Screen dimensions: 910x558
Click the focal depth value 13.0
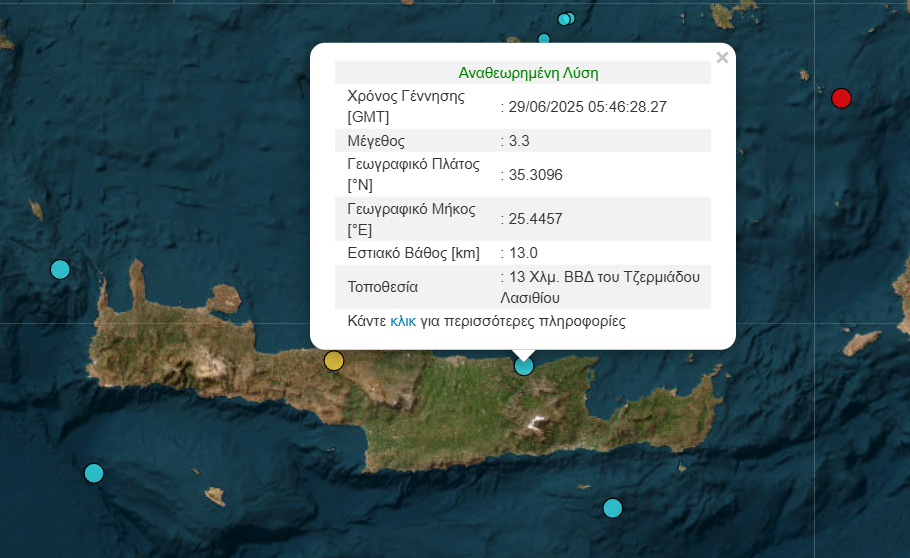523,253
